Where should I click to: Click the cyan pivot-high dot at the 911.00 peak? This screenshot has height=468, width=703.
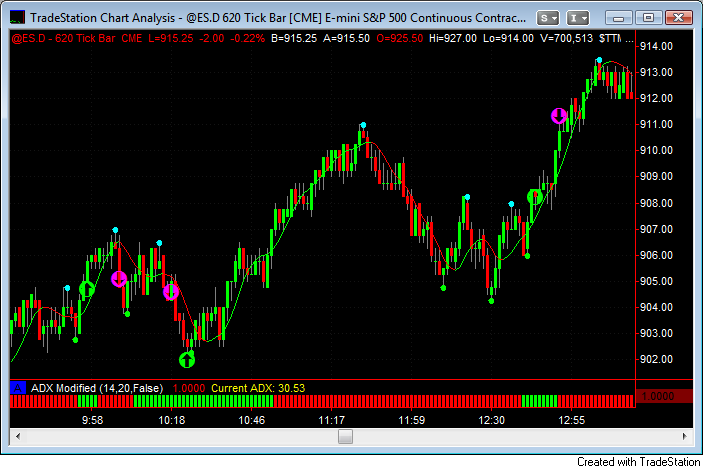coord(363,125)
